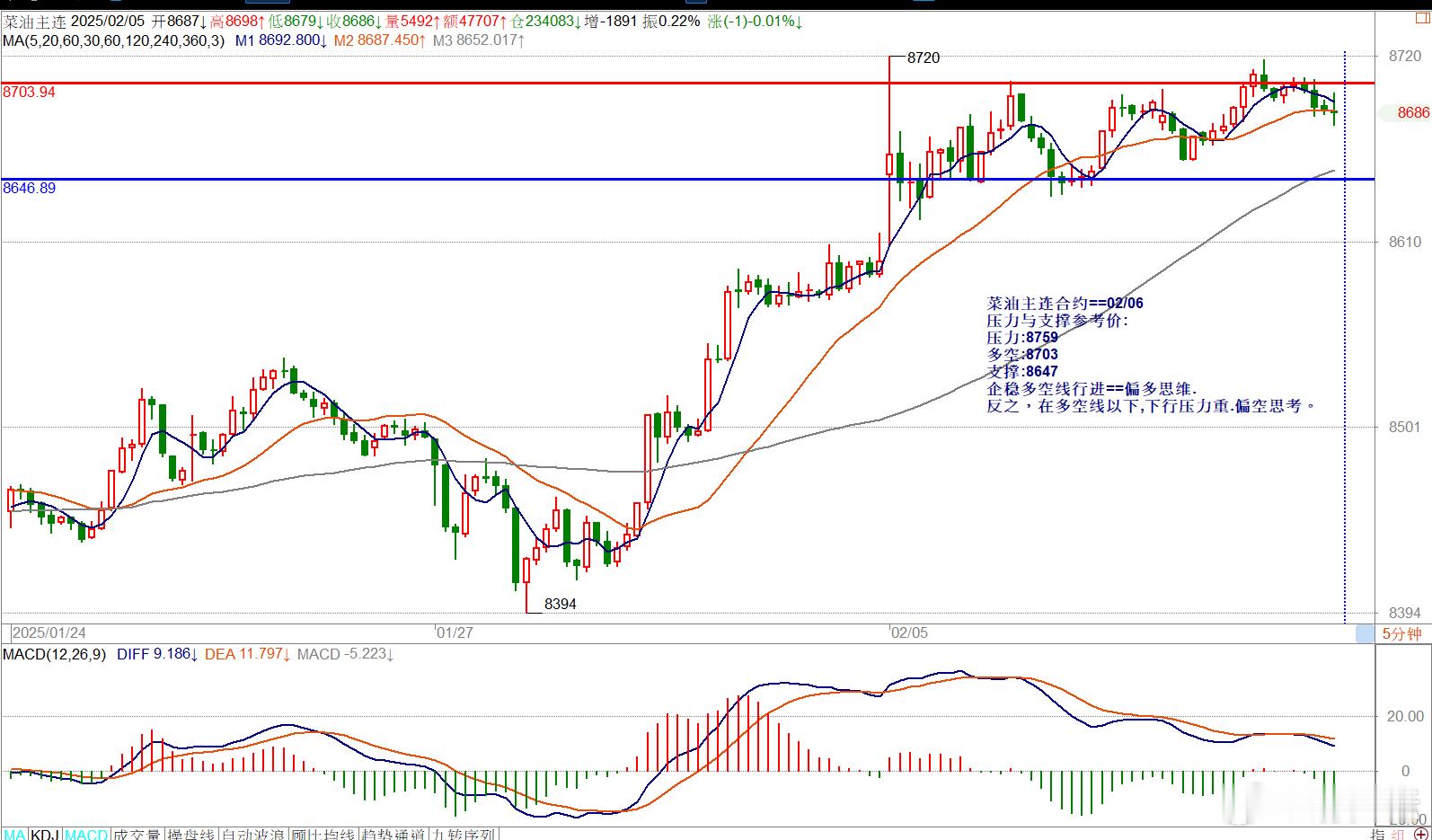This screenshot has height=840, width=1432.
Task: Open the 九转序列 indicator tab
Action: [464, 834]
